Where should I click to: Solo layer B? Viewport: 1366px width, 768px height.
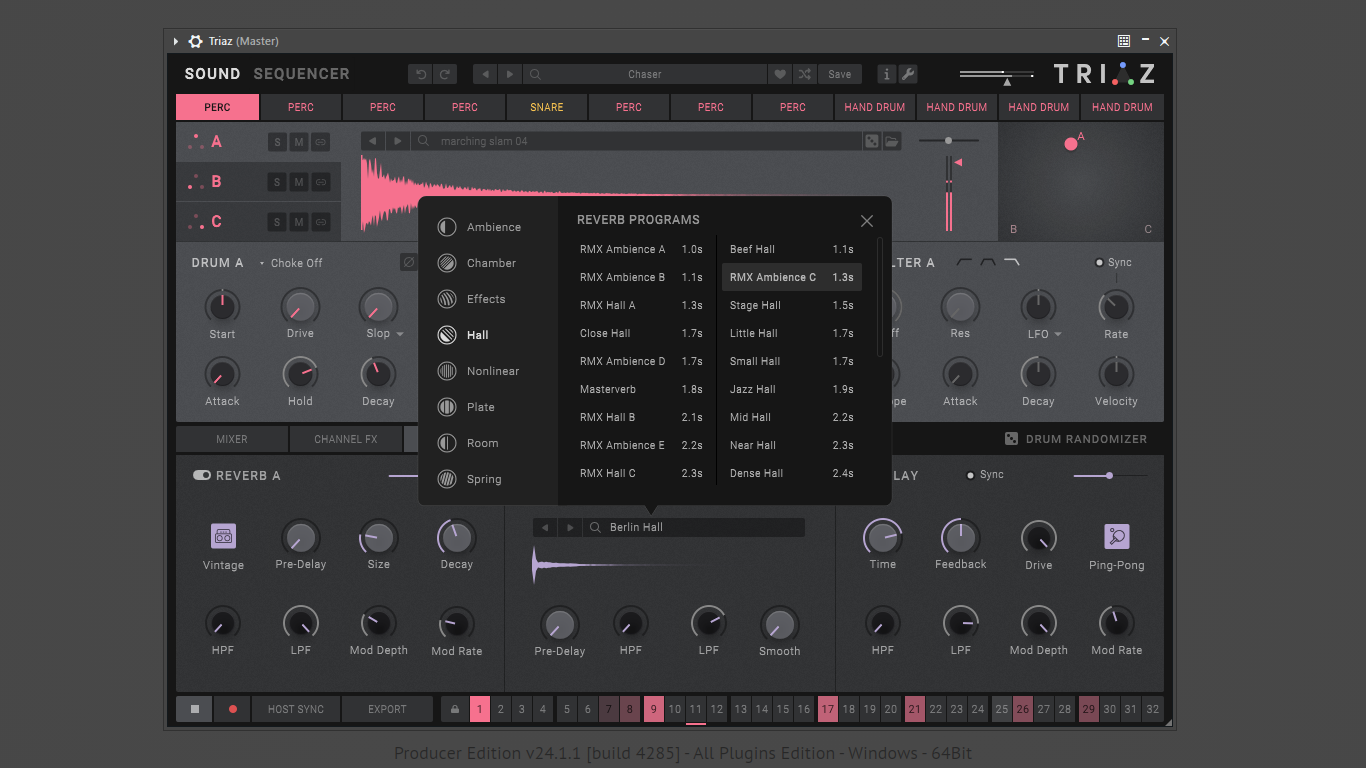click(x=277, y=182)
